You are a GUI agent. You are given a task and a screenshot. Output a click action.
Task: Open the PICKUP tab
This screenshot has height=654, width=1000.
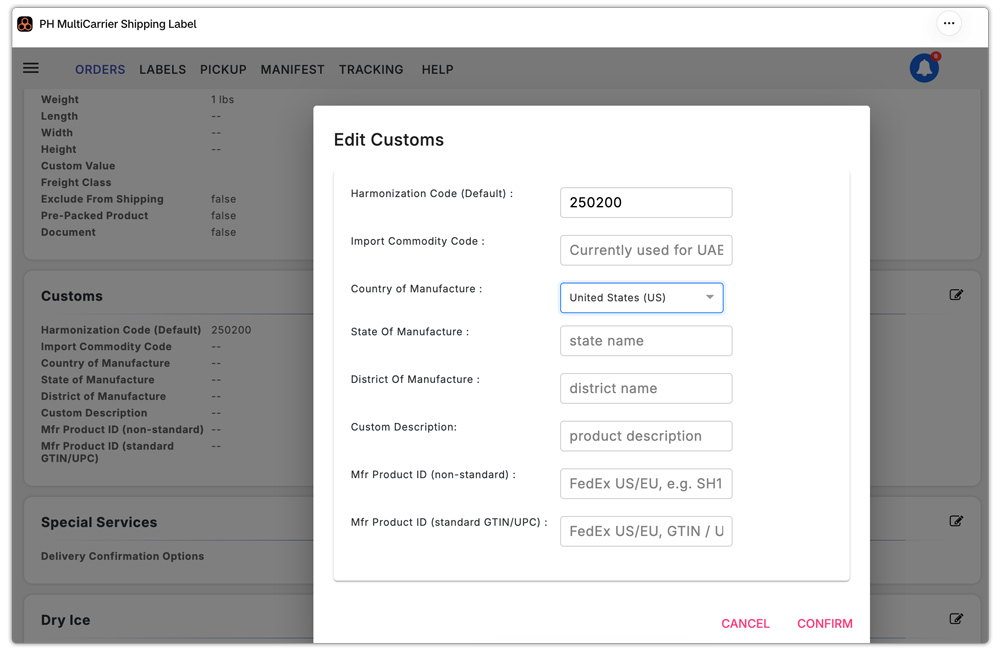[223, 70]
